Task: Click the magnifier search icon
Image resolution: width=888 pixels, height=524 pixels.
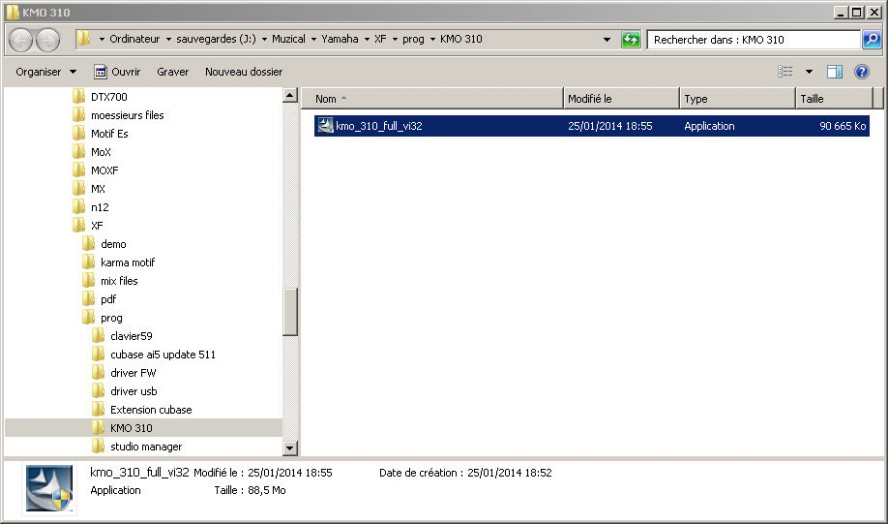Action: [x=871, y=40]
